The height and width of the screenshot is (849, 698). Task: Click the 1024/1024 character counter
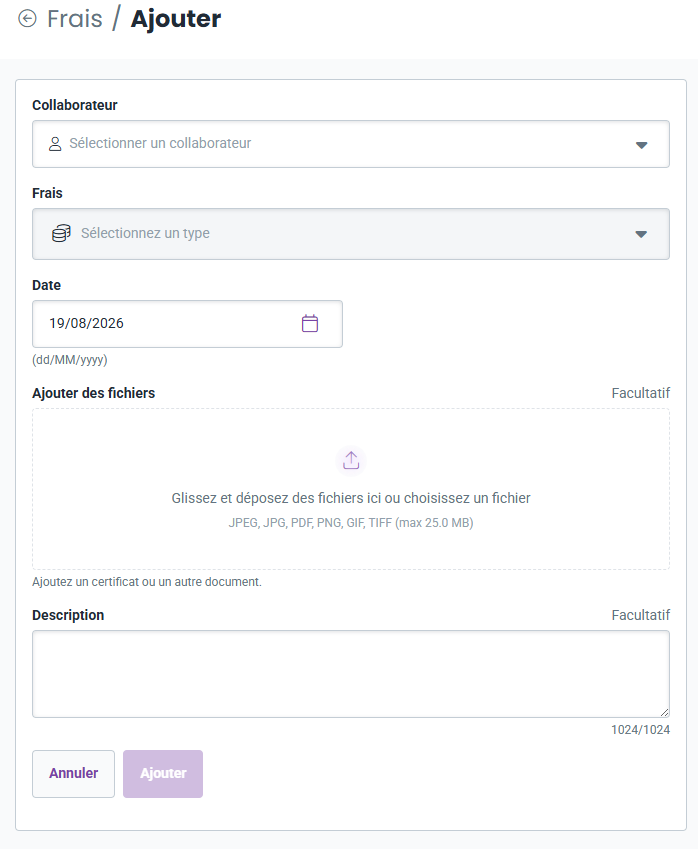tap(641, 730)
